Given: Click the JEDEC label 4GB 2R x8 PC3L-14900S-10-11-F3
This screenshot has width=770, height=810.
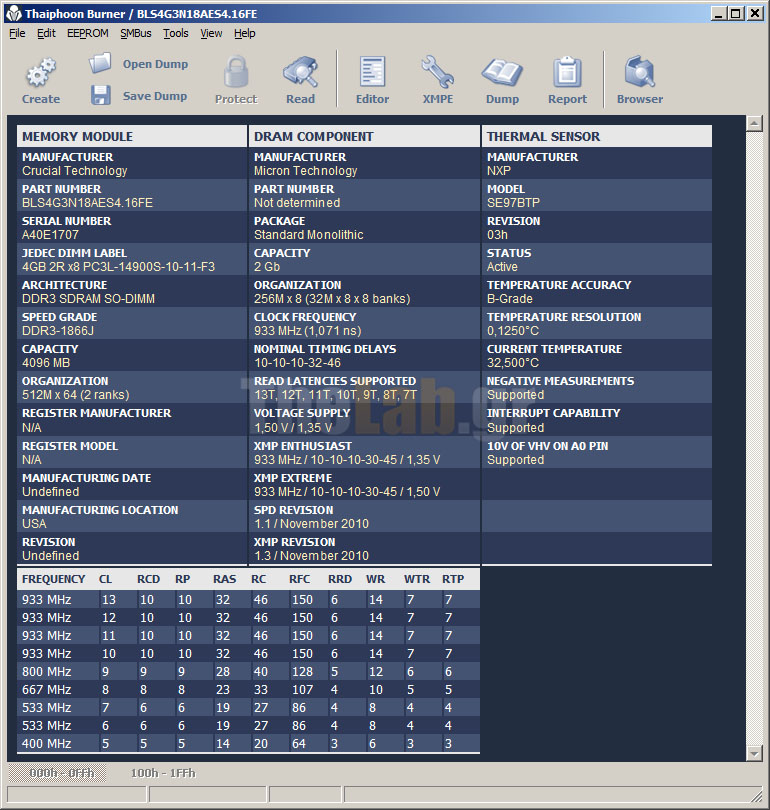Looking at the screenshot, I should [118, 267].
